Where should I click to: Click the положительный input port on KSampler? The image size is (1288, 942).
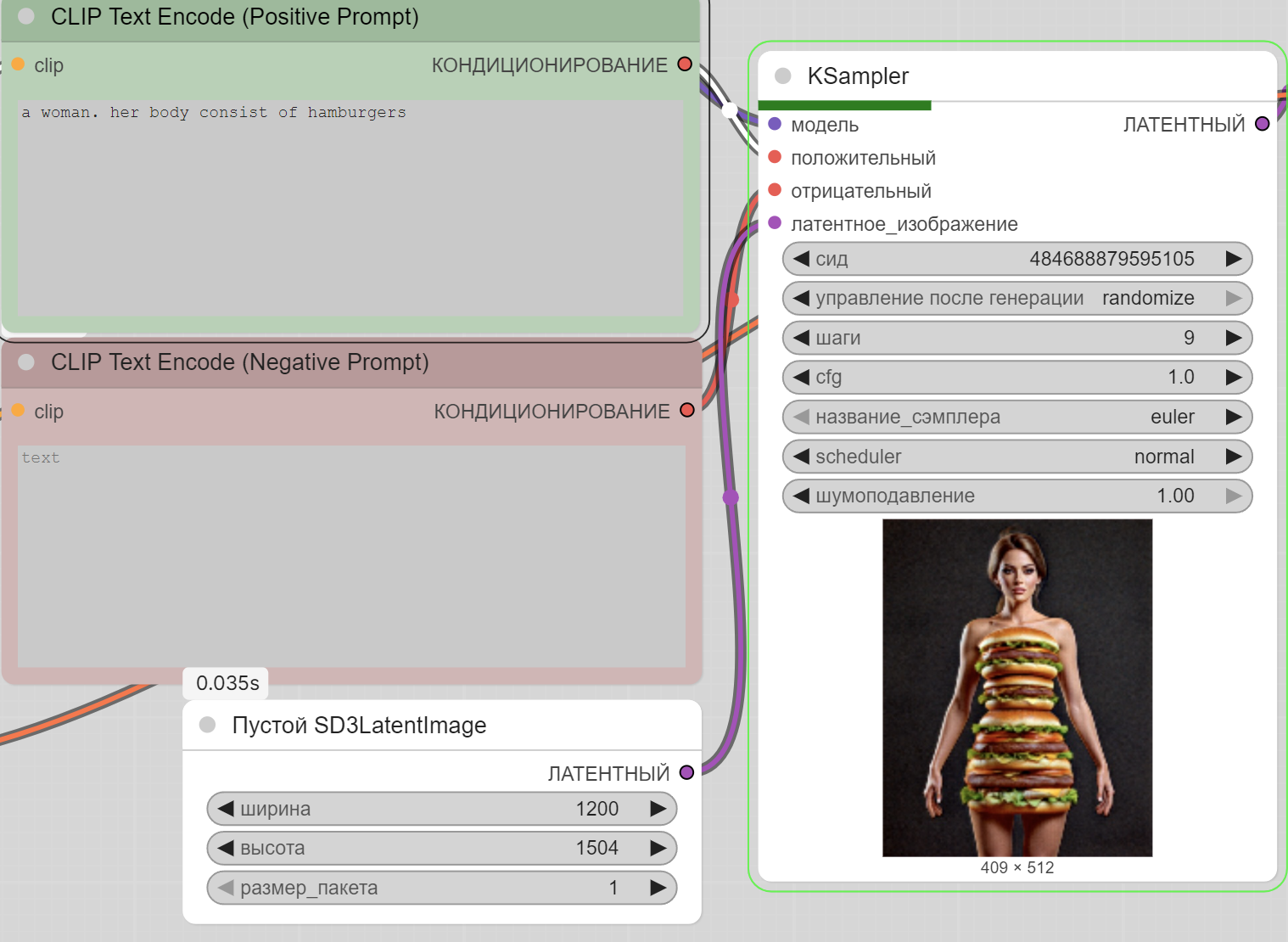(x=775, y=157)
